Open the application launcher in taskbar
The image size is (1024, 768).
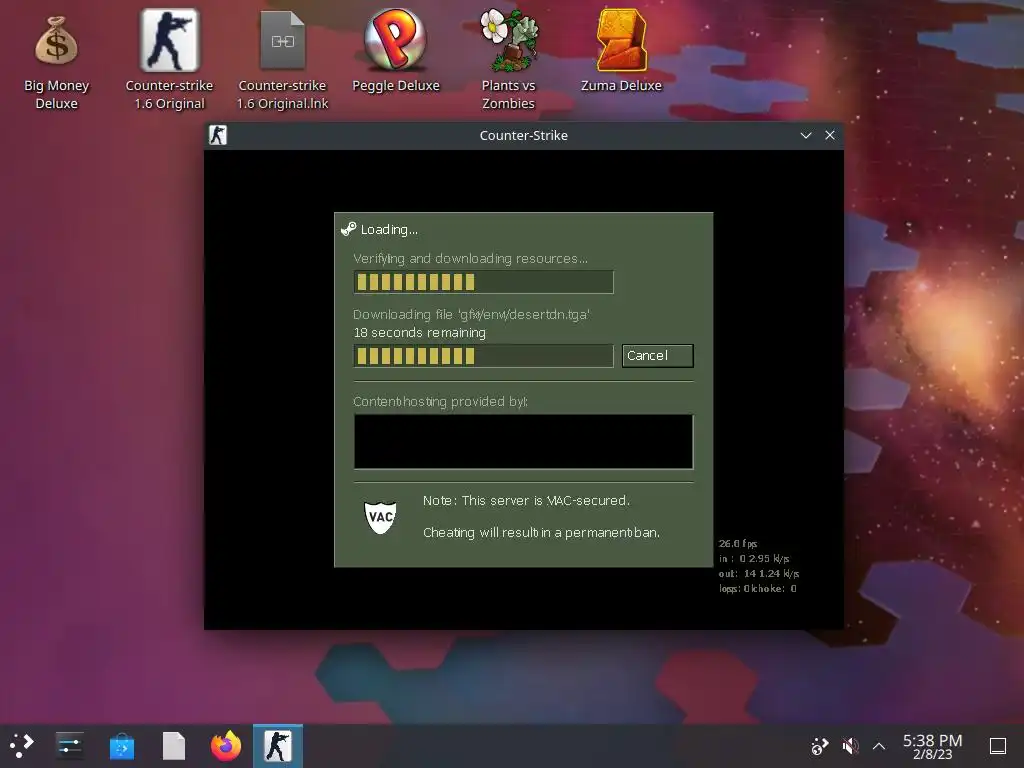click(22, 745)
